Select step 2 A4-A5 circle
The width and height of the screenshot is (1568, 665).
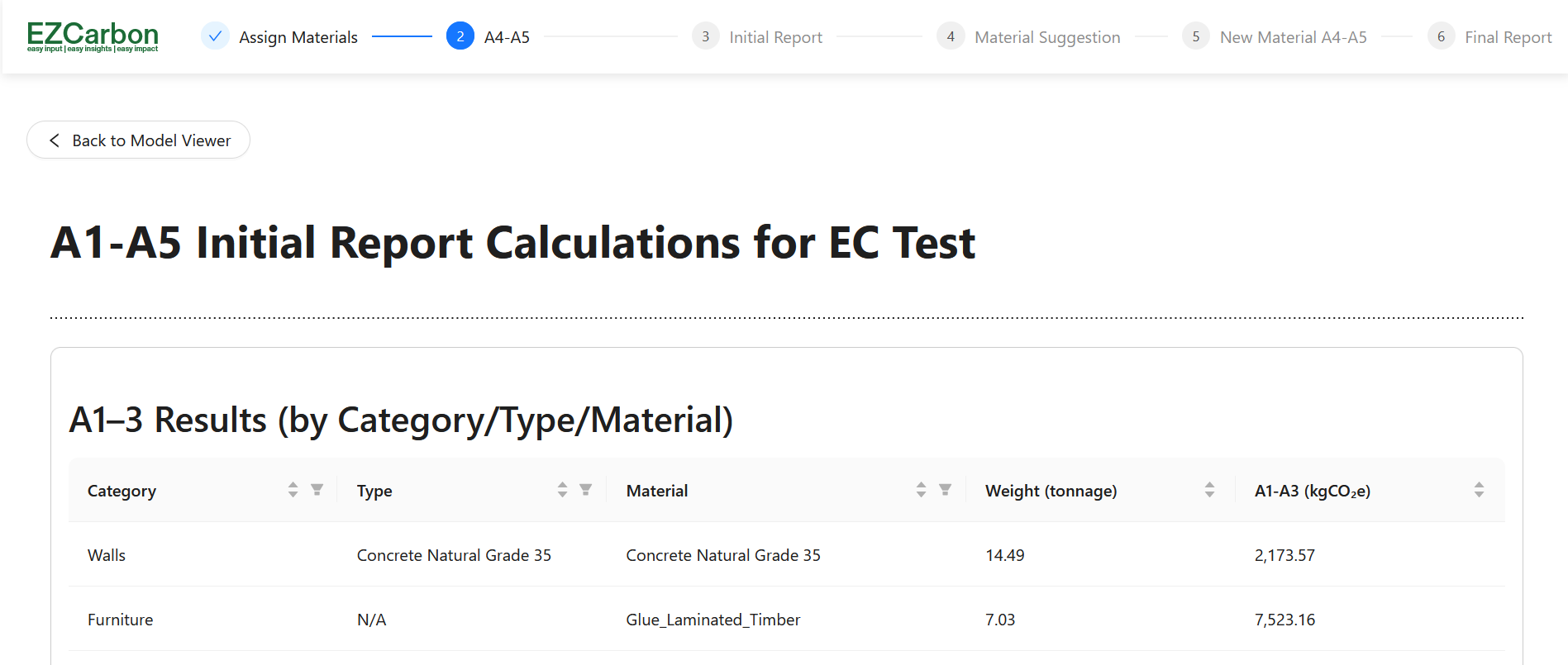460,36
